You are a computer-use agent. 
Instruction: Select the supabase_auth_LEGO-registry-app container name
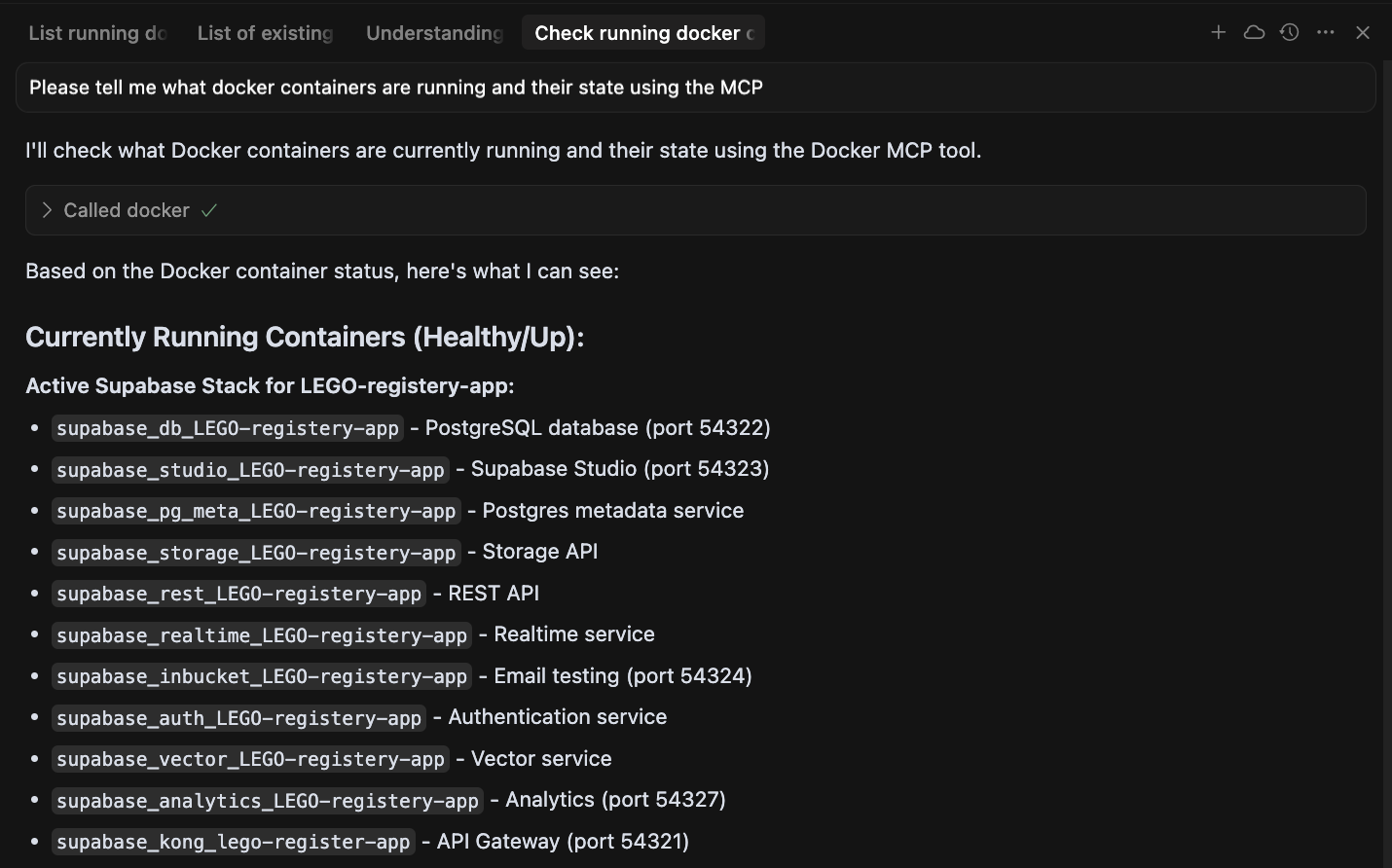click(238, 718)
